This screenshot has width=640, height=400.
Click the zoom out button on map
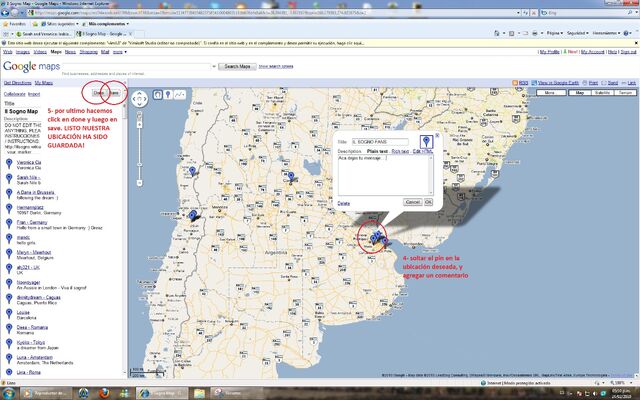(x=140, y=183)
